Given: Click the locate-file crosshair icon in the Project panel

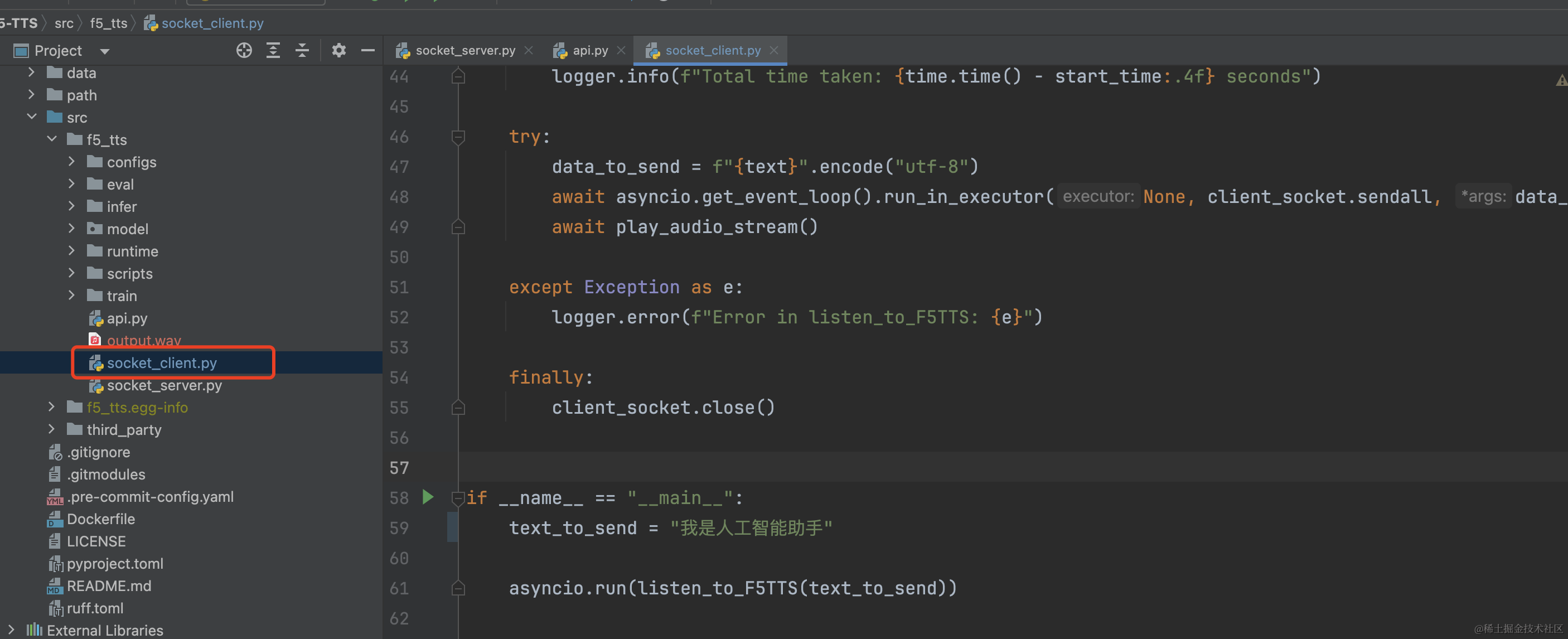Looking at the screenshot, I should 244,51.
